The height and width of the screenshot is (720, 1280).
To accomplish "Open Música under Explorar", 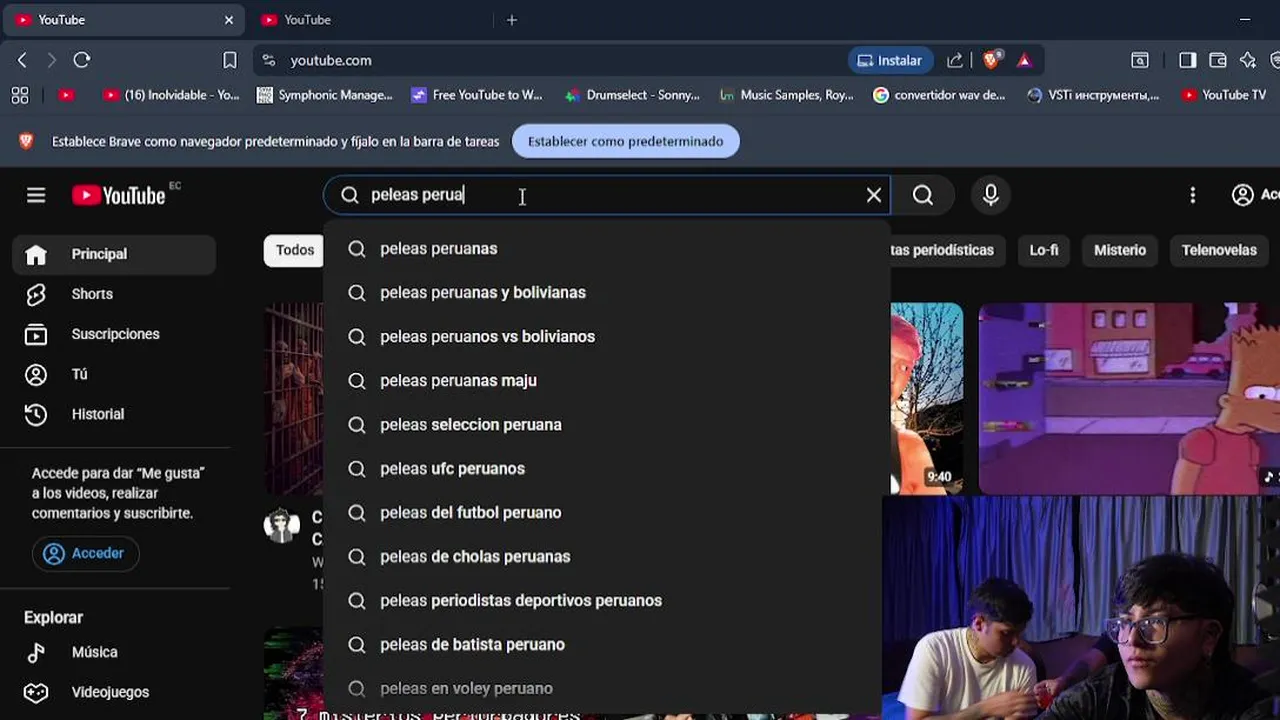I will click(114, 652).
